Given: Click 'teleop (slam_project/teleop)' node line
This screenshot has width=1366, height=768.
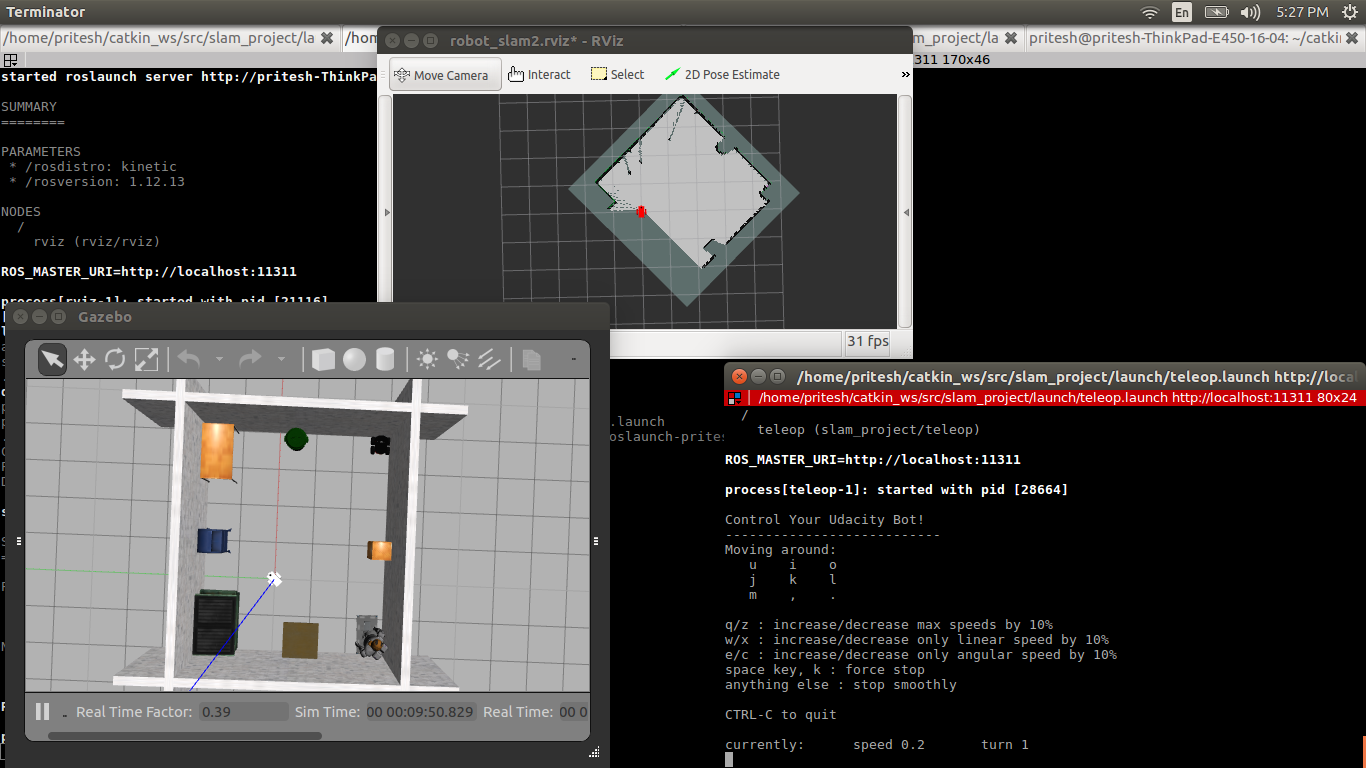Looking at the screenshot, I should (x=869, y=430).
